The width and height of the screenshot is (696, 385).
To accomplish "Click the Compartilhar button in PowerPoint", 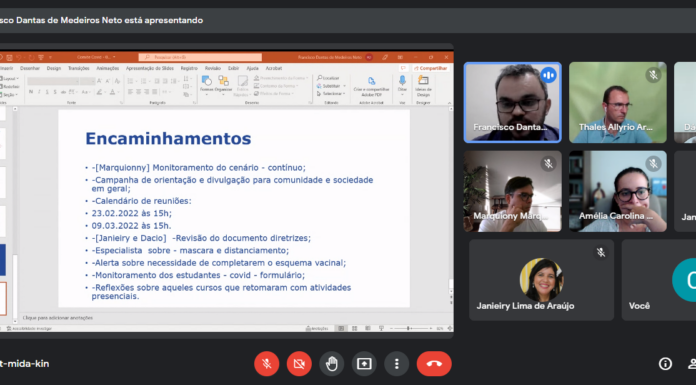I will point(431,68).
